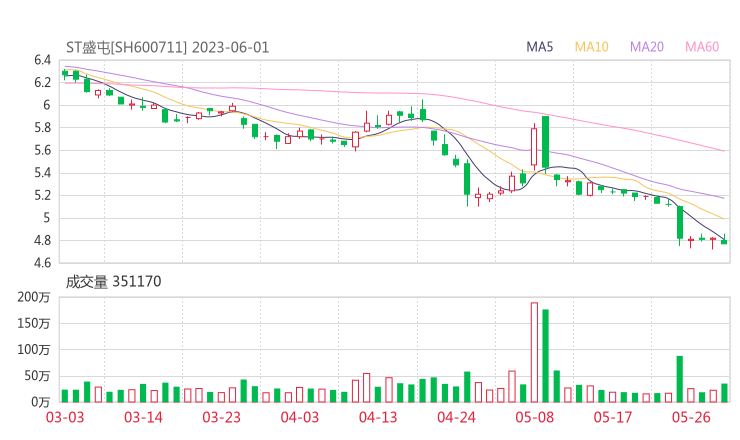The image size is (740, 440).
Task: Select the last candlestick on the chart
Action: (x=724, y=239)
